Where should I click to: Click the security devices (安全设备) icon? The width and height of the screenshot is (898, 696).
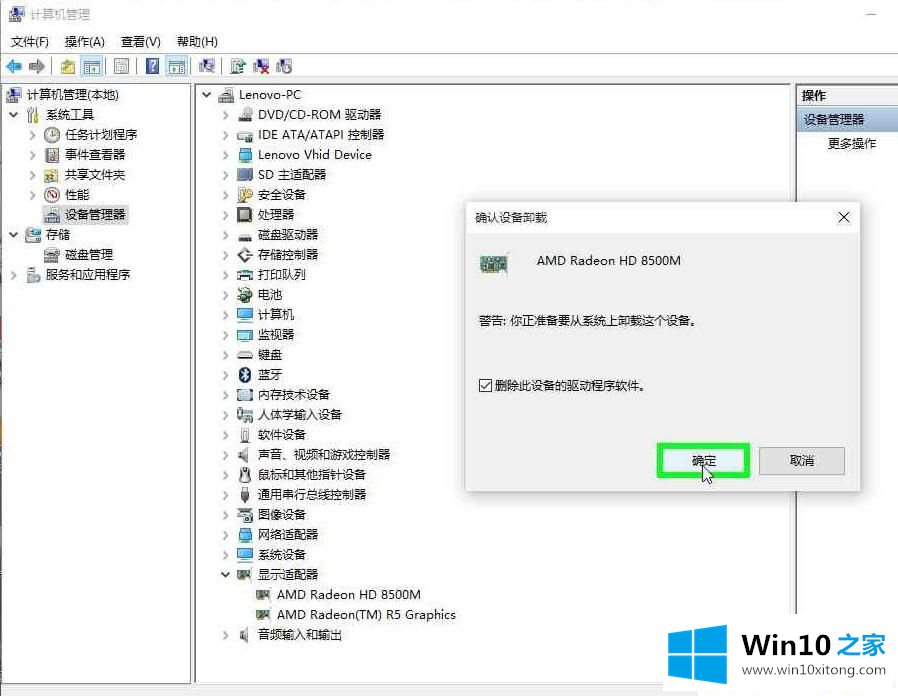pos(245,195)
